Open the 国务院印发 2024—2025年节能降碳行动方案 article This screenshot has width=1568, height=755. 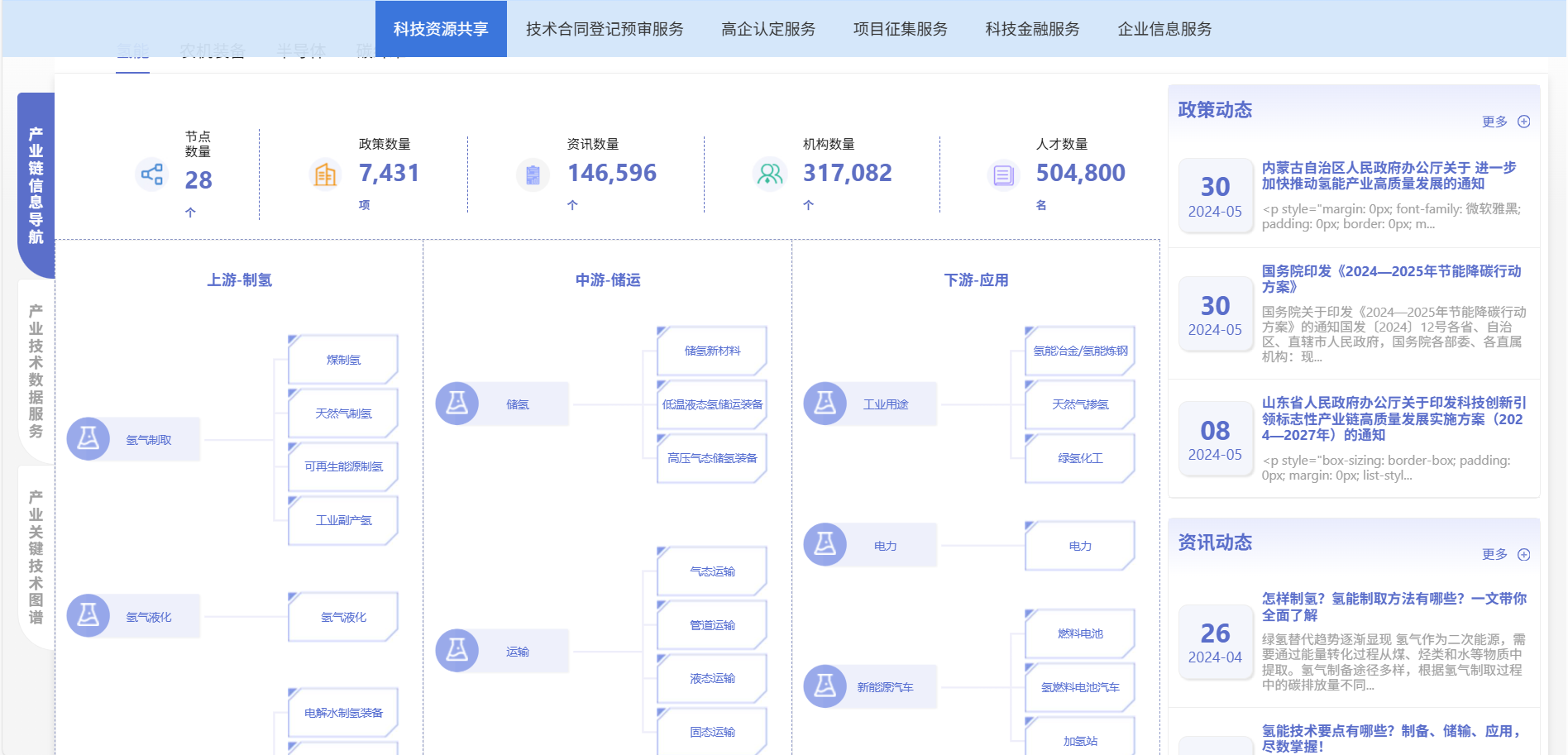[x=1391, y=279]
